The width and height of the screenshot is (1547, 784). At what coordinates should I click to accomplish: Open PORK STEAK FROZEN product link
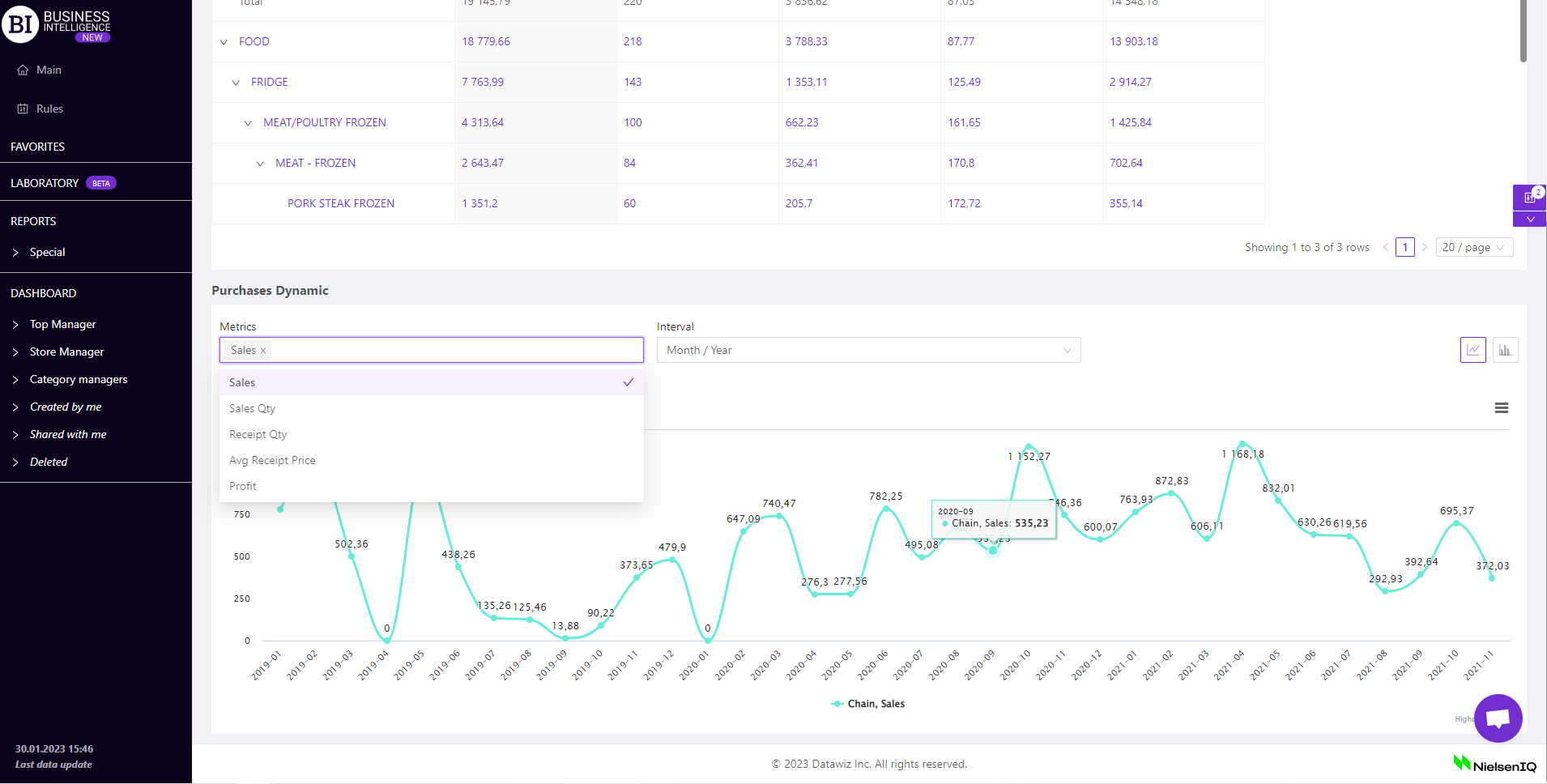click(341, 203)
